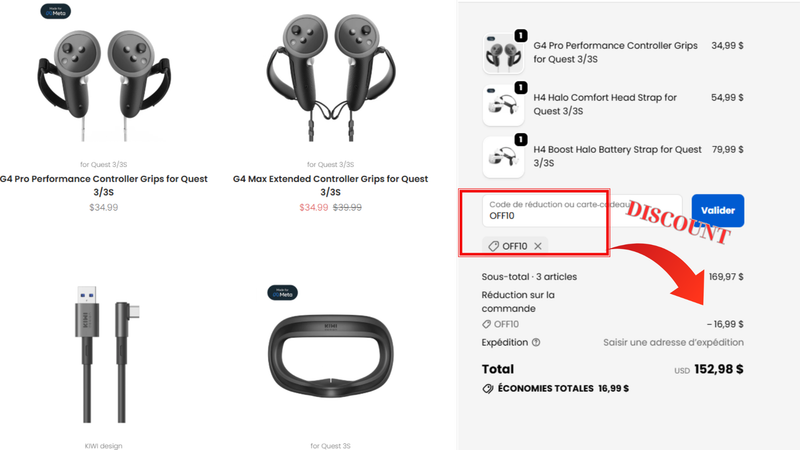Click the quantity badge on the G4 Pro cart thumbnail
800x450 pixels.
click(520, 35)
